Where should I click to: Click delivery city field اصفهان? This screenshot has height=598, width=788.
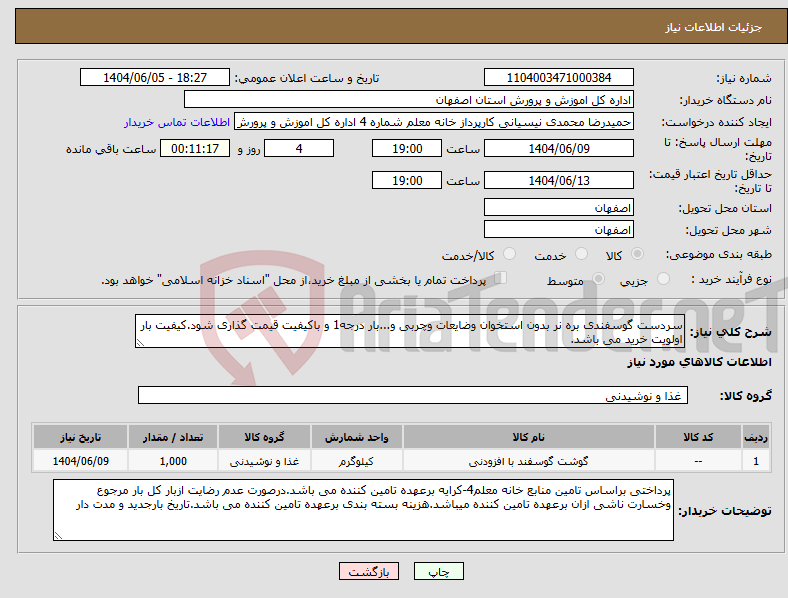[558, 229]
